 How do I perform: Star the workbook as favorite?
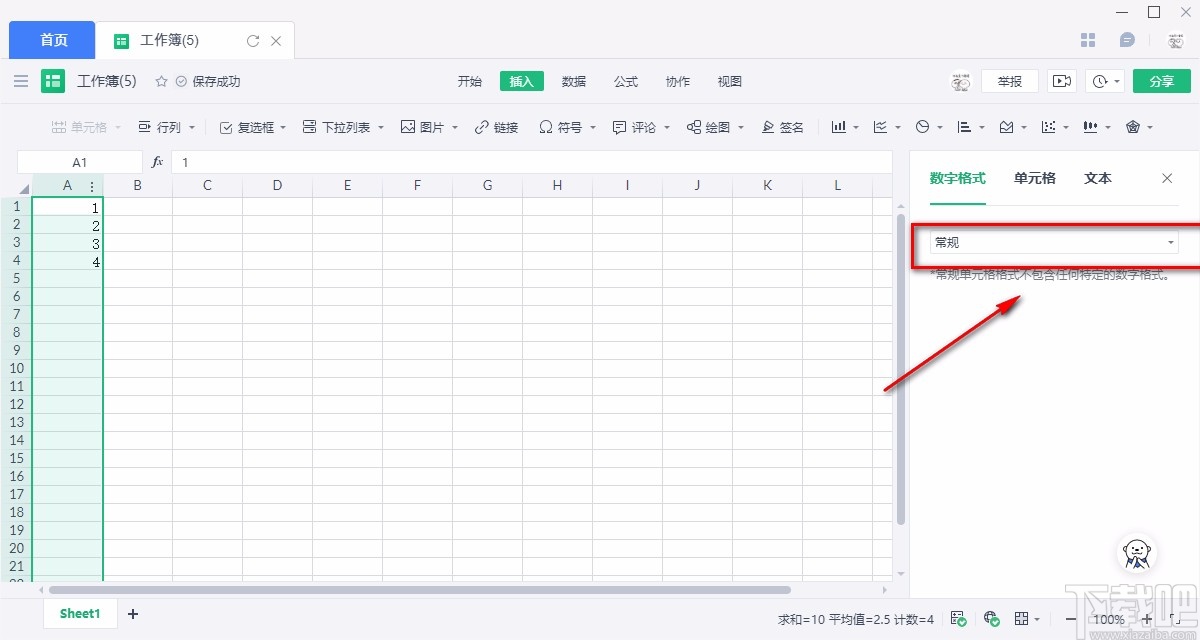point(161,81)
